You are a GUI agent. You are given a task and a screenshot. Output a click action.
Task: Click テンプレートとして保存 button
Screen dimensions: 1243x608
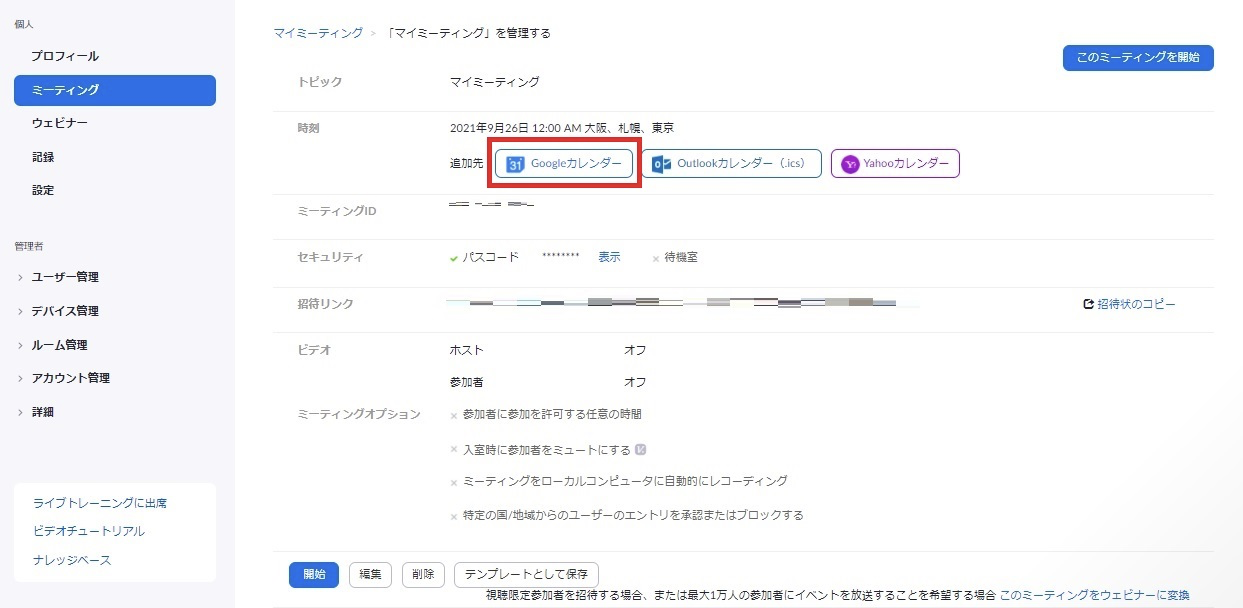(x=526, y=574)
